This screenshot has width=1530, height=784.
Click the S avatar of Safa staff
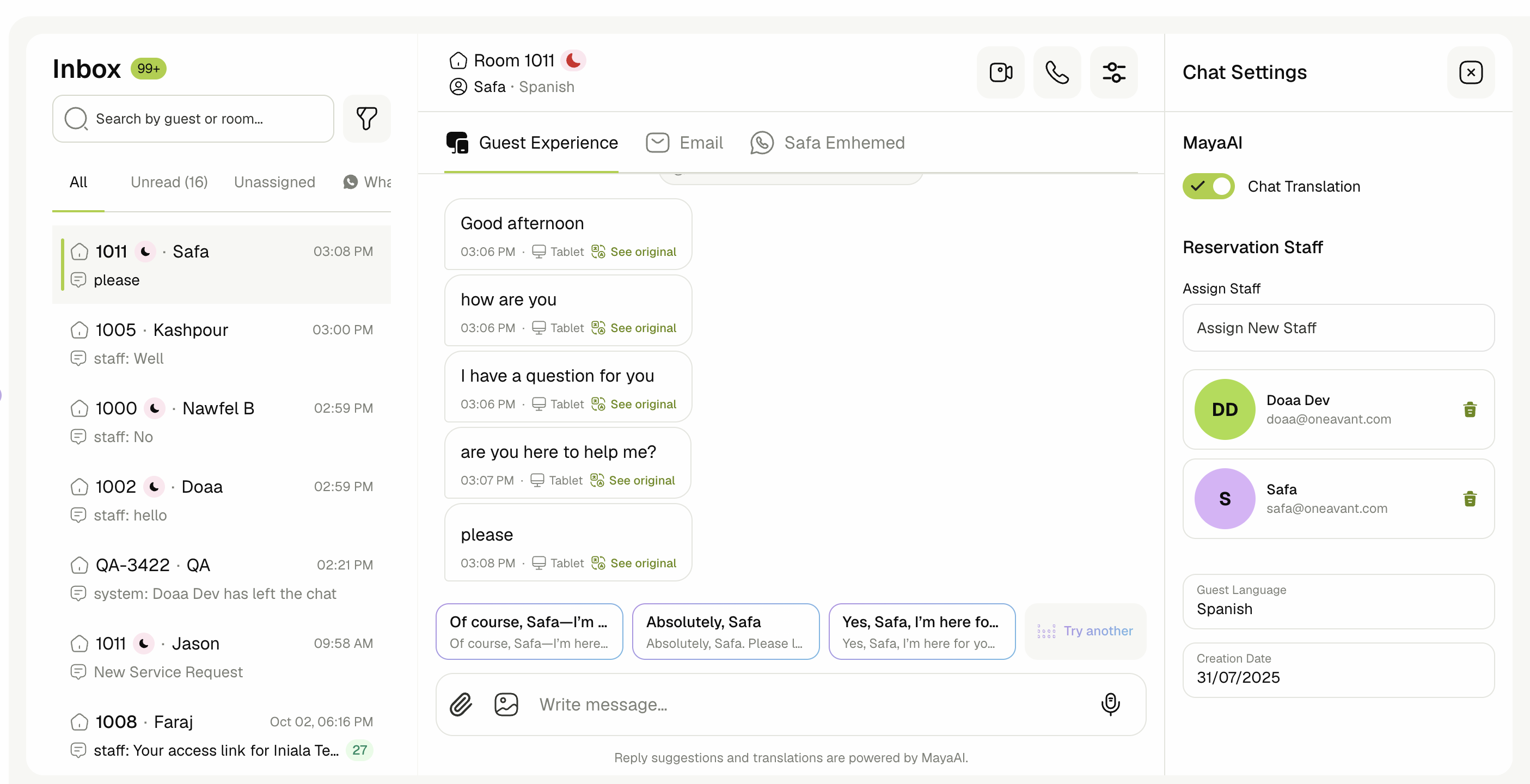click(1225, 499)
